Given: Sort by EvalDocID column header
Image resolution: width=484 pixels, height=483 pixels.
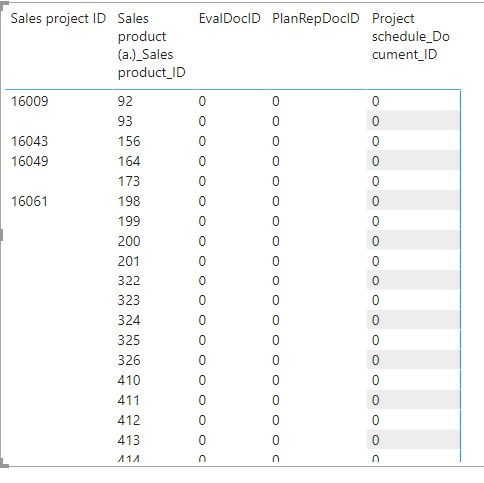Looking at the screenshot, I should [229, 18].
